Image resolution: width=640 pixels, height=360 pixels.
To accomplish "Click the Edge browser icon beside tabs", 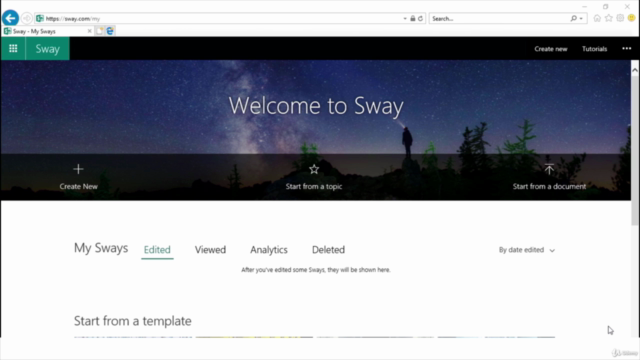I will [110, 31].
